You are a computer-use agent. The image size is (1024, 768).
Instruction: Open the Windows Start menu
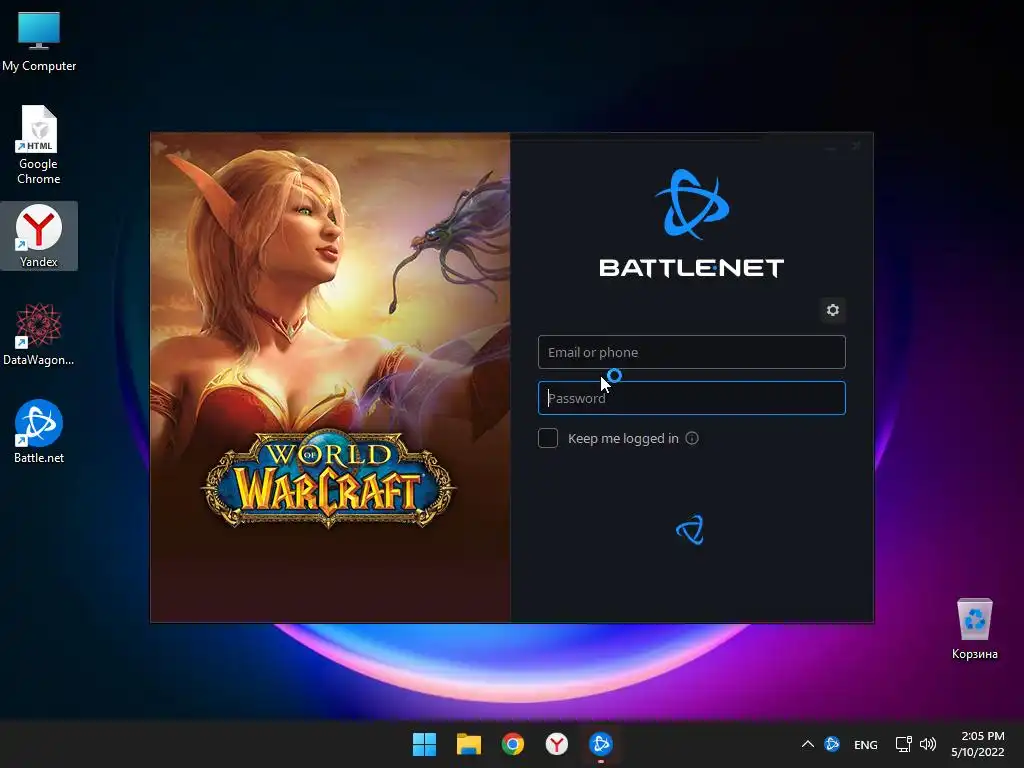tap(424, 744)
